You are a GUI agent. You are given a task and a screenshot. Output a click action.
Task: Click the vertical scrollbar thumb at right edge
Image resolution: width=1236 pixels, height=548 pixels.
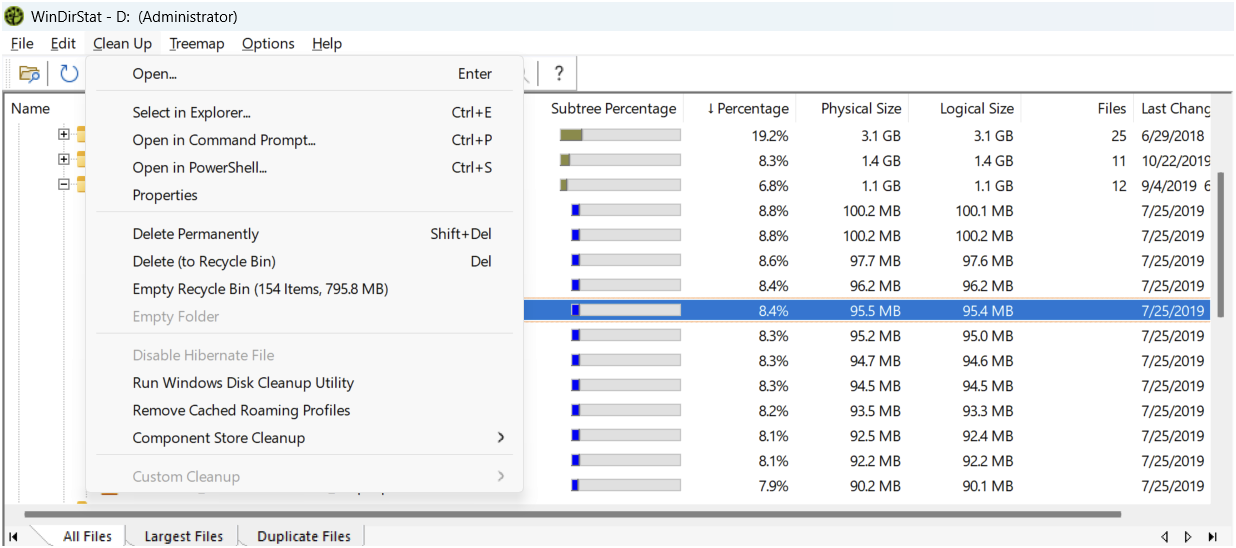pos(1221,243)
